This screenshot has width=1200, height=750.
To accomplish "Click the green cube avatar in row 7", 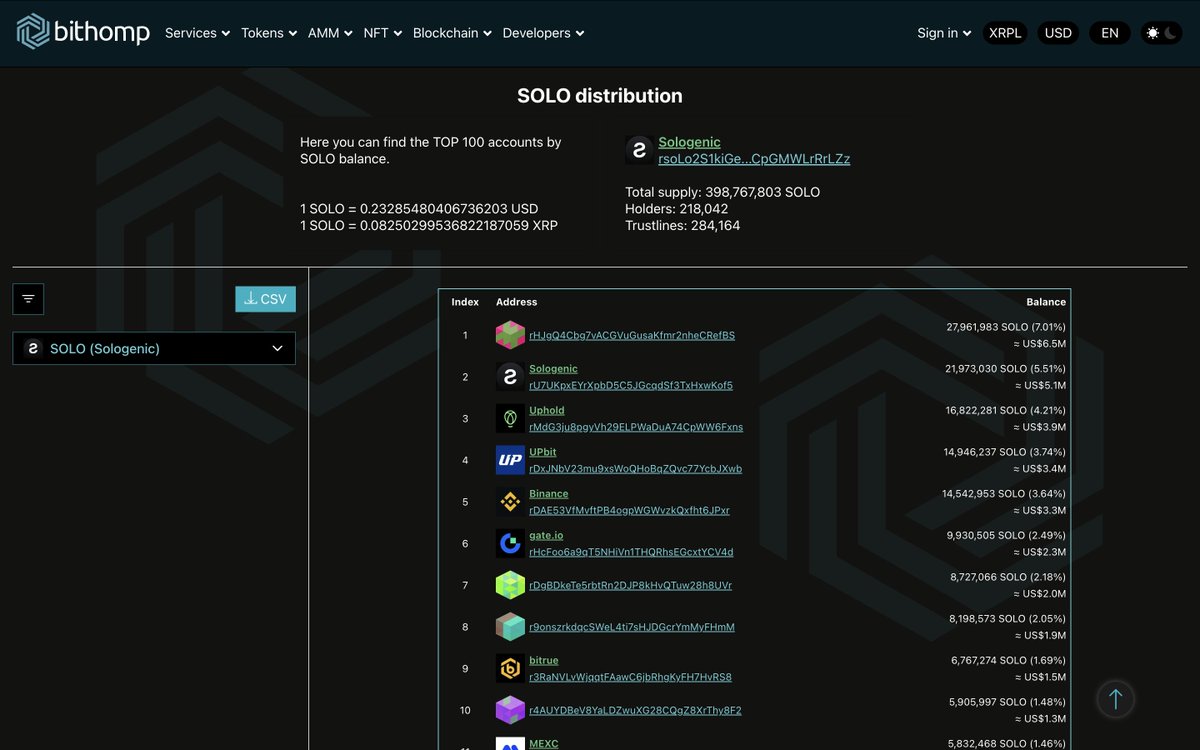I will [510, 585].
